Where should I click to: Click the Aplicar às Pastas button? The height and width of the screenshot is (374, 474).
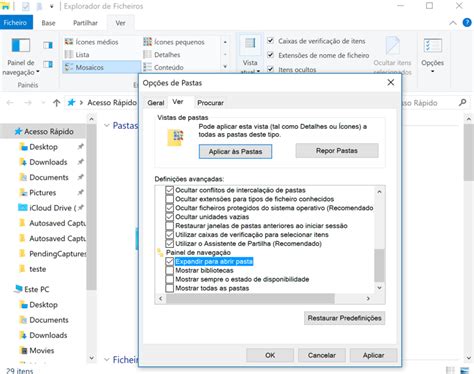235,152
